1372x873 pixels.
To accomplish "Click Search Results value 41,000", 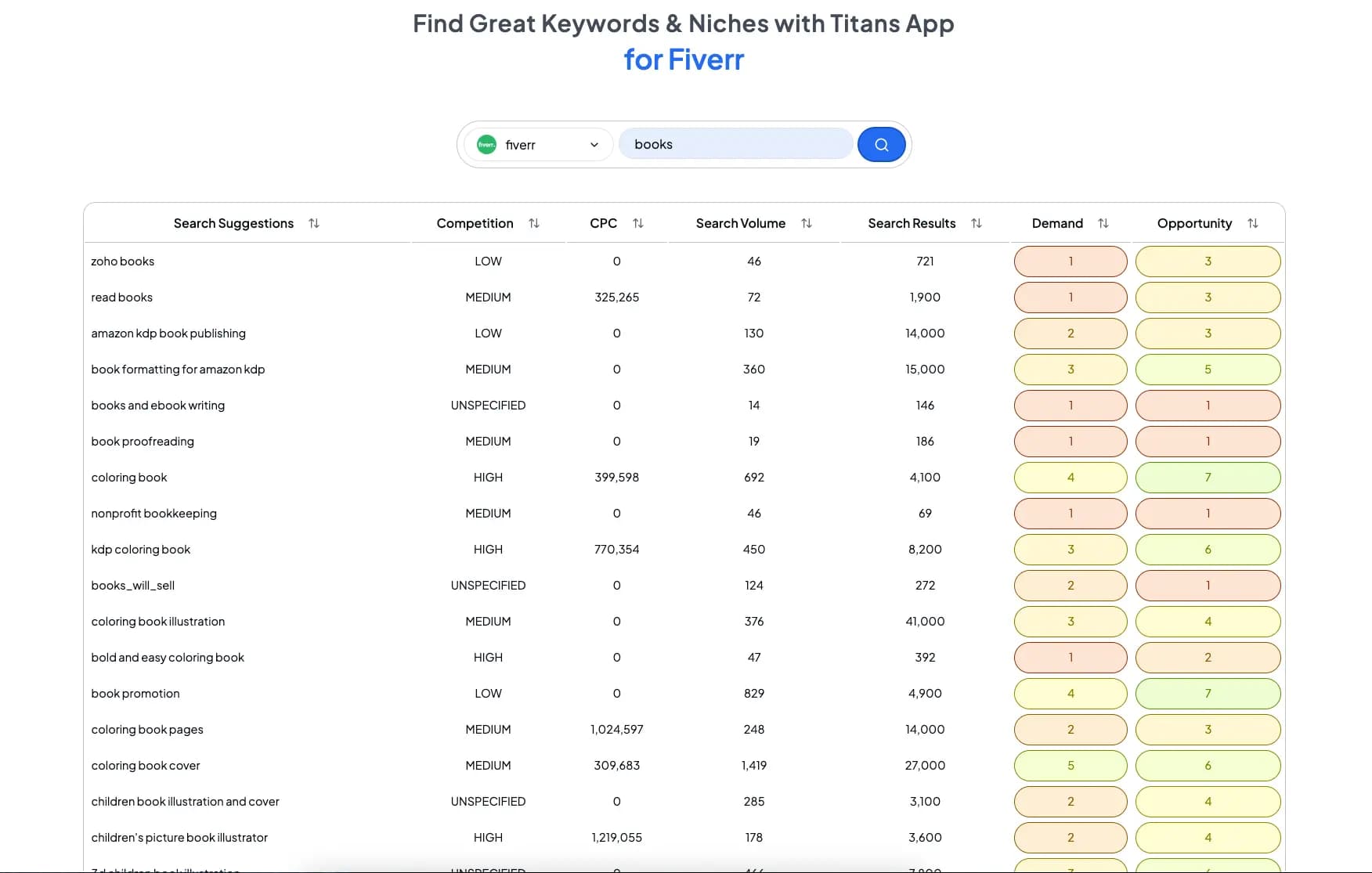I will point(925,622).
